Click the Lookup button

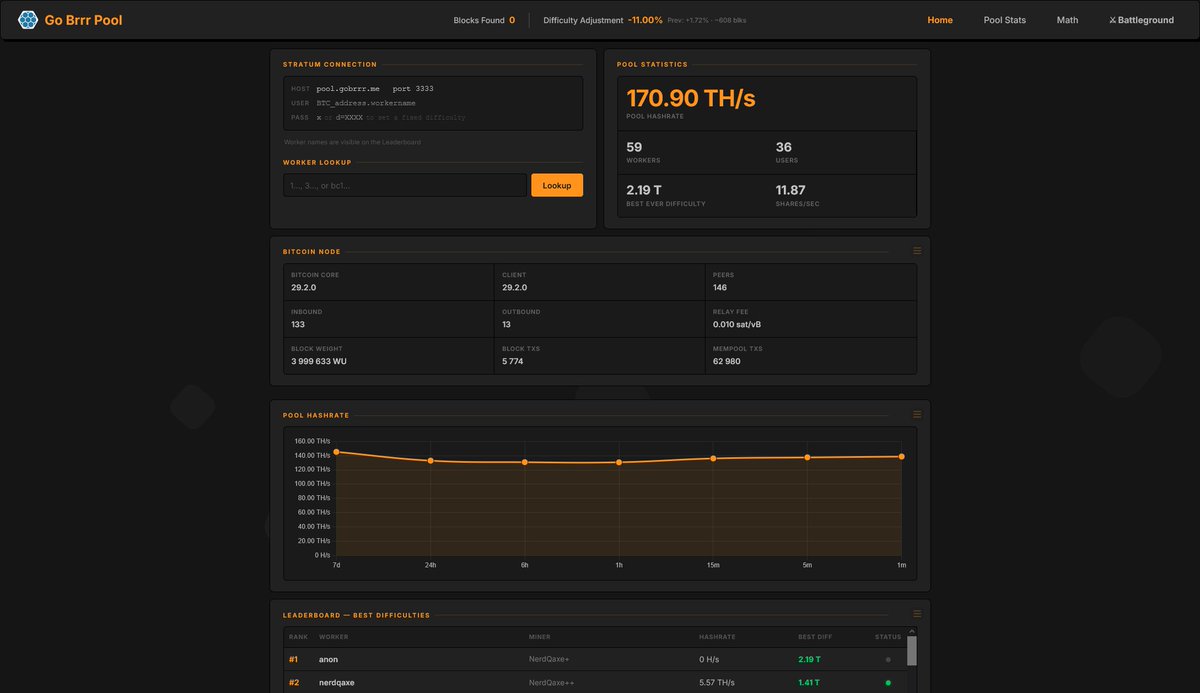(557, 185)
